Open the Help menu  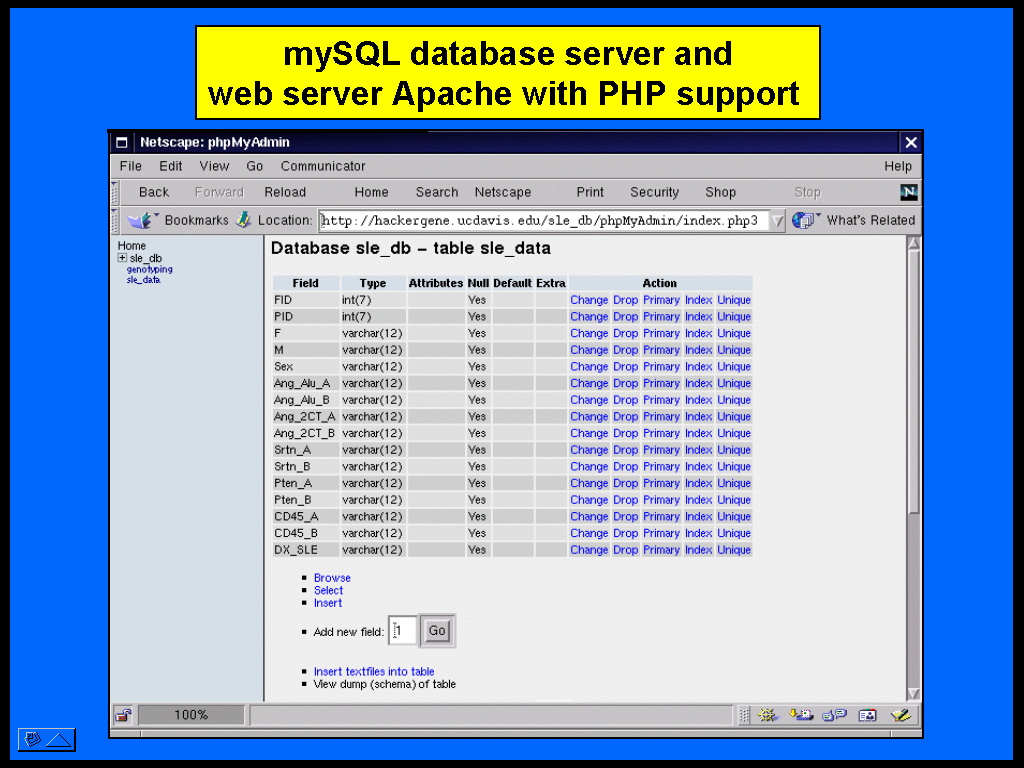[897, 166]
